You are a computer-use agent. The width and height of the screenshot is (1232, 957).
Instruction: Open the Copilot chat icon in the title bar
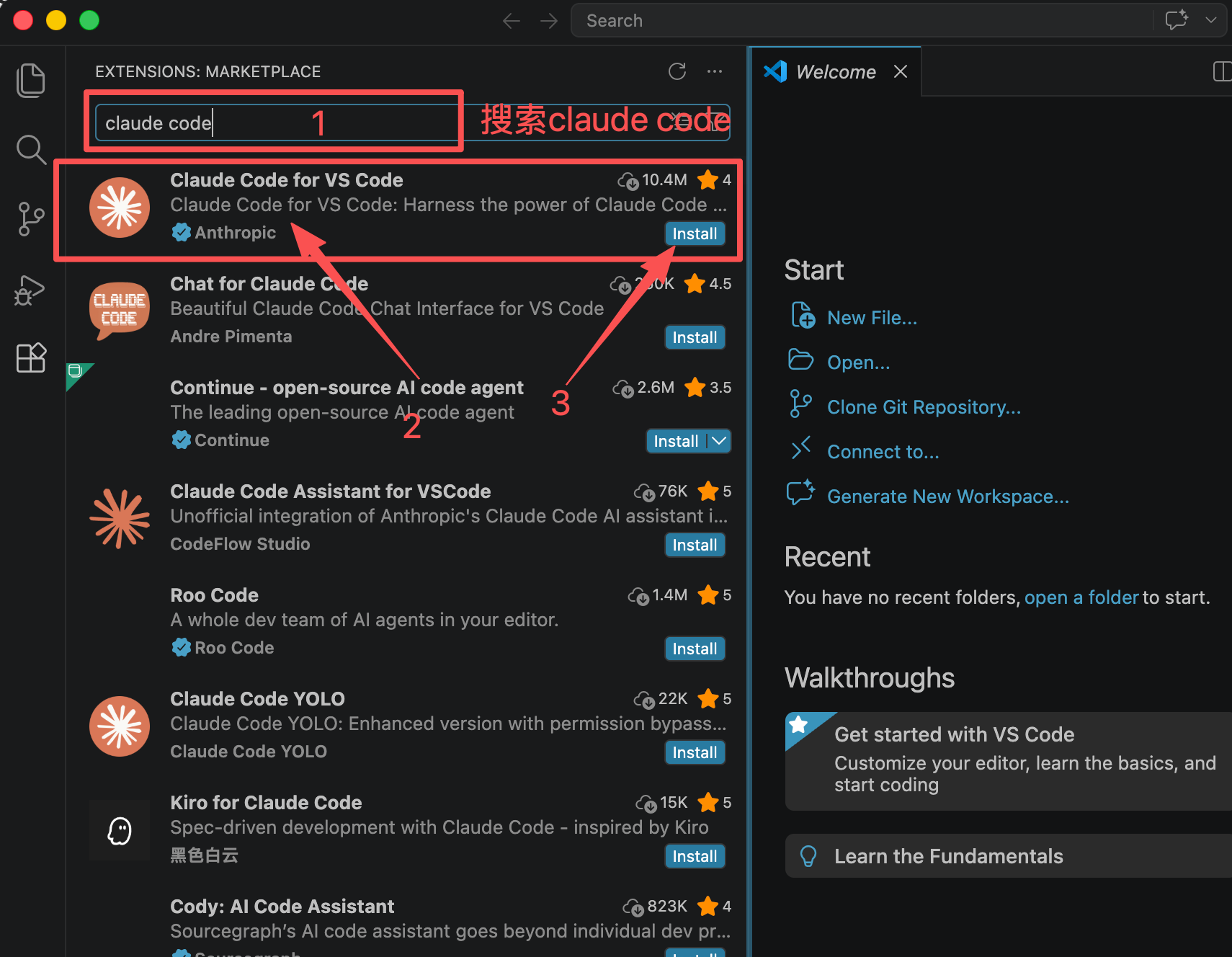[x=1177, y=20]
